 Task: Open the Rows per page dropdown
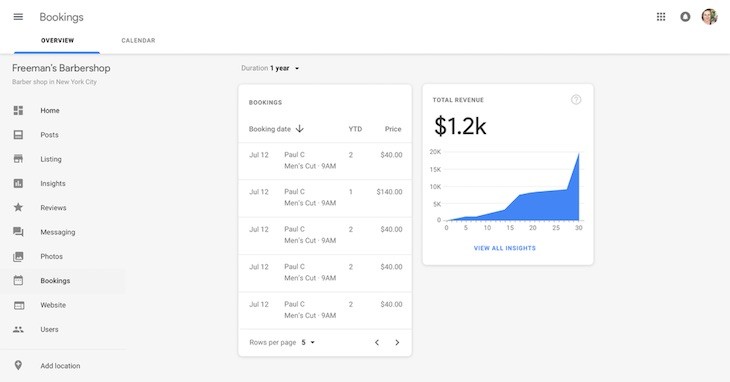coord(308,342)
